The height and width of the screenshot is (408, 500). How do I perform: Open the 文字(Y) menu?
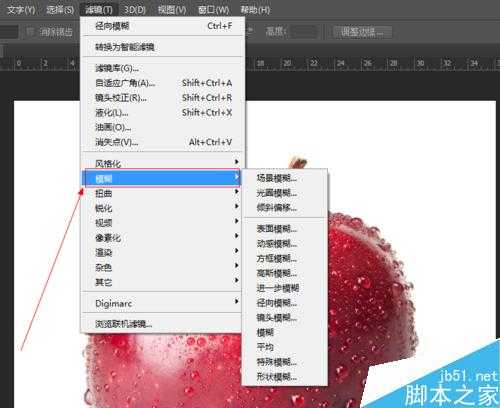pyautogui.click(x=21, y=9)
